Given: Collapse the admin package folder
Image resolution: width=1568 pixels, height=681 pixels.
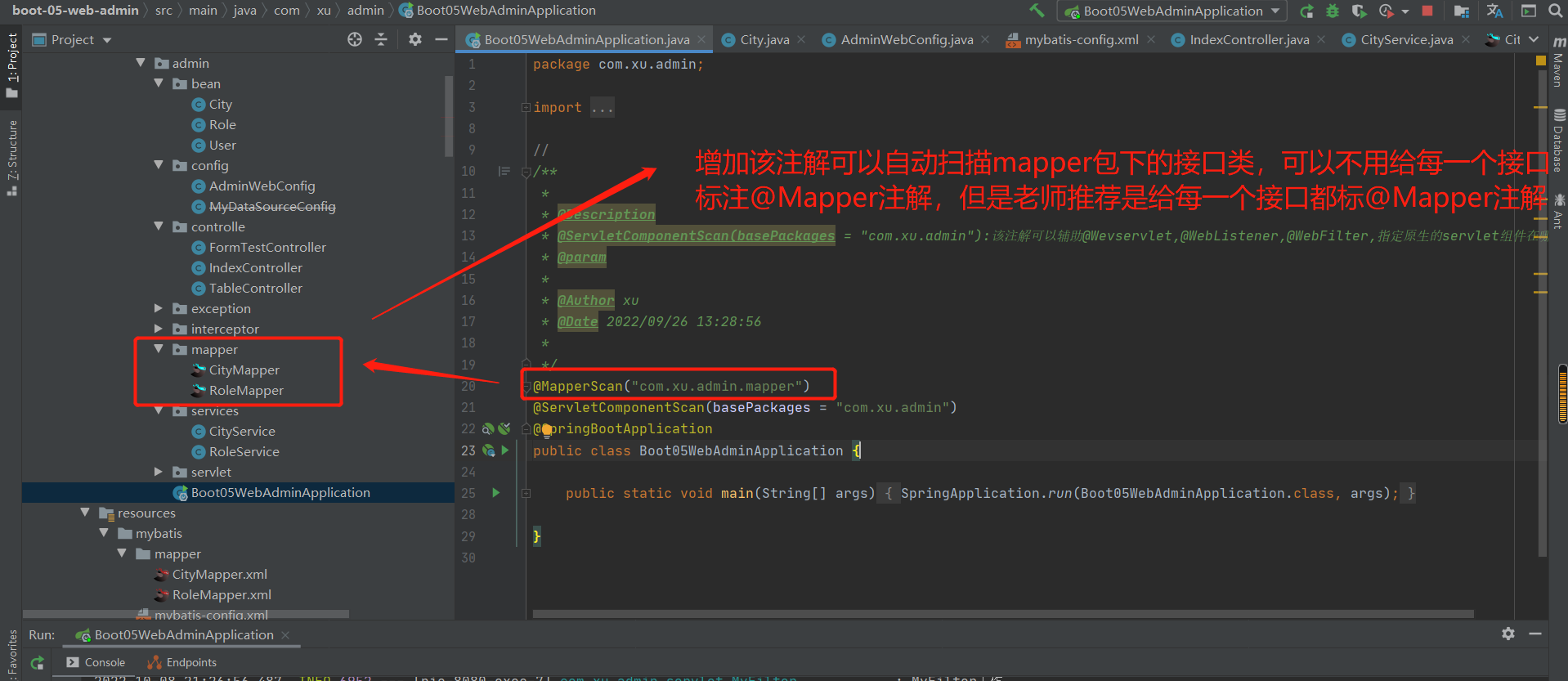Looking at the screenshot, I should [141, 63].
